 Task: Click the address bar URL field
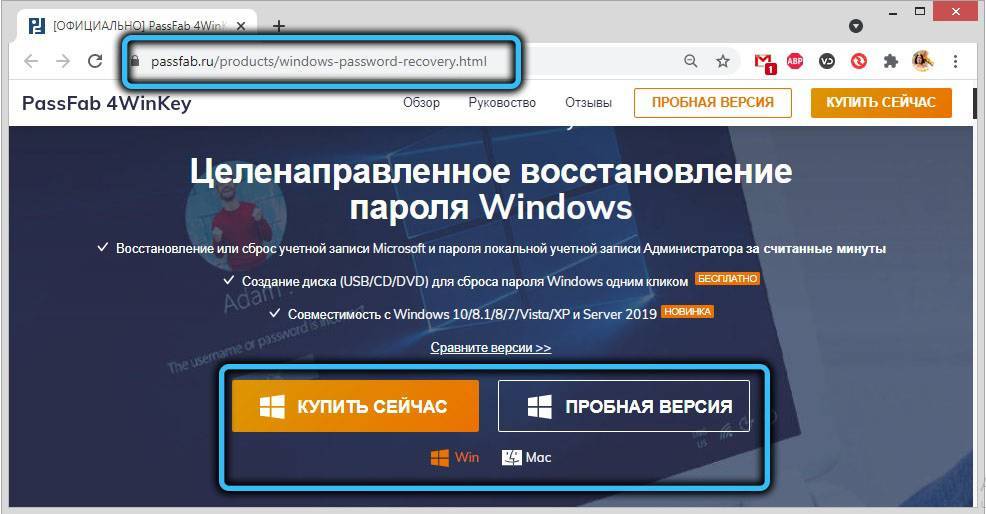400,61
